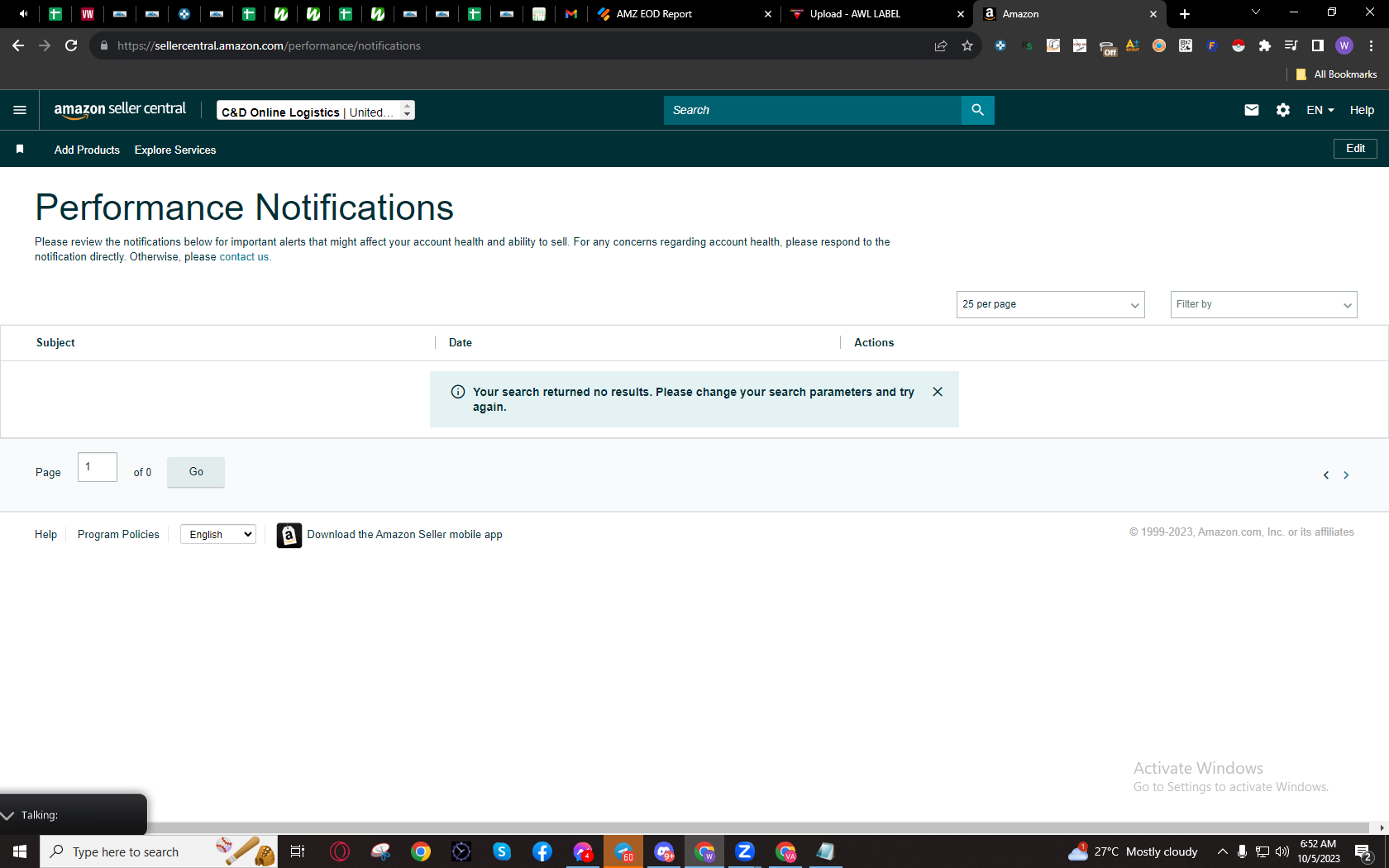This screenshot has width=1389, height=868.
Task: Go to previous page of notifications
Action: (1326, 475)
